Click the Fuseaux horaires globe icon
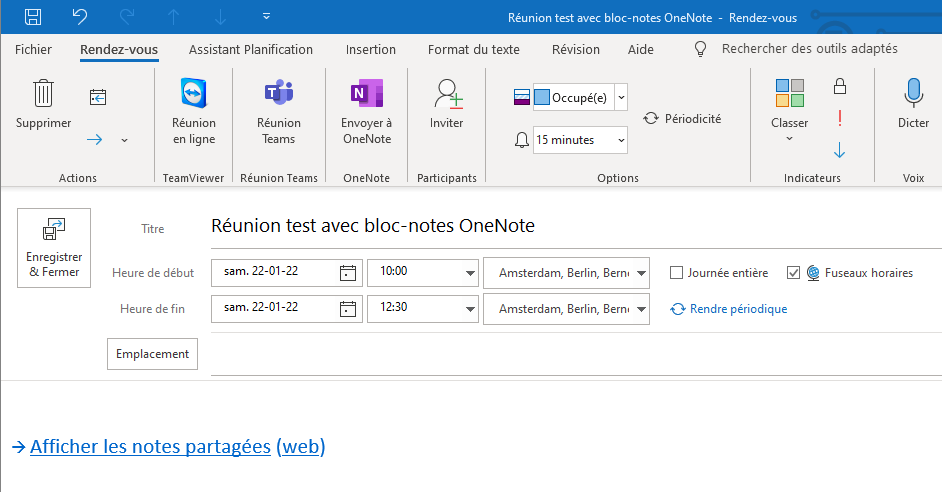The height and width of the screenshot is (492, 942). point(813,273)
